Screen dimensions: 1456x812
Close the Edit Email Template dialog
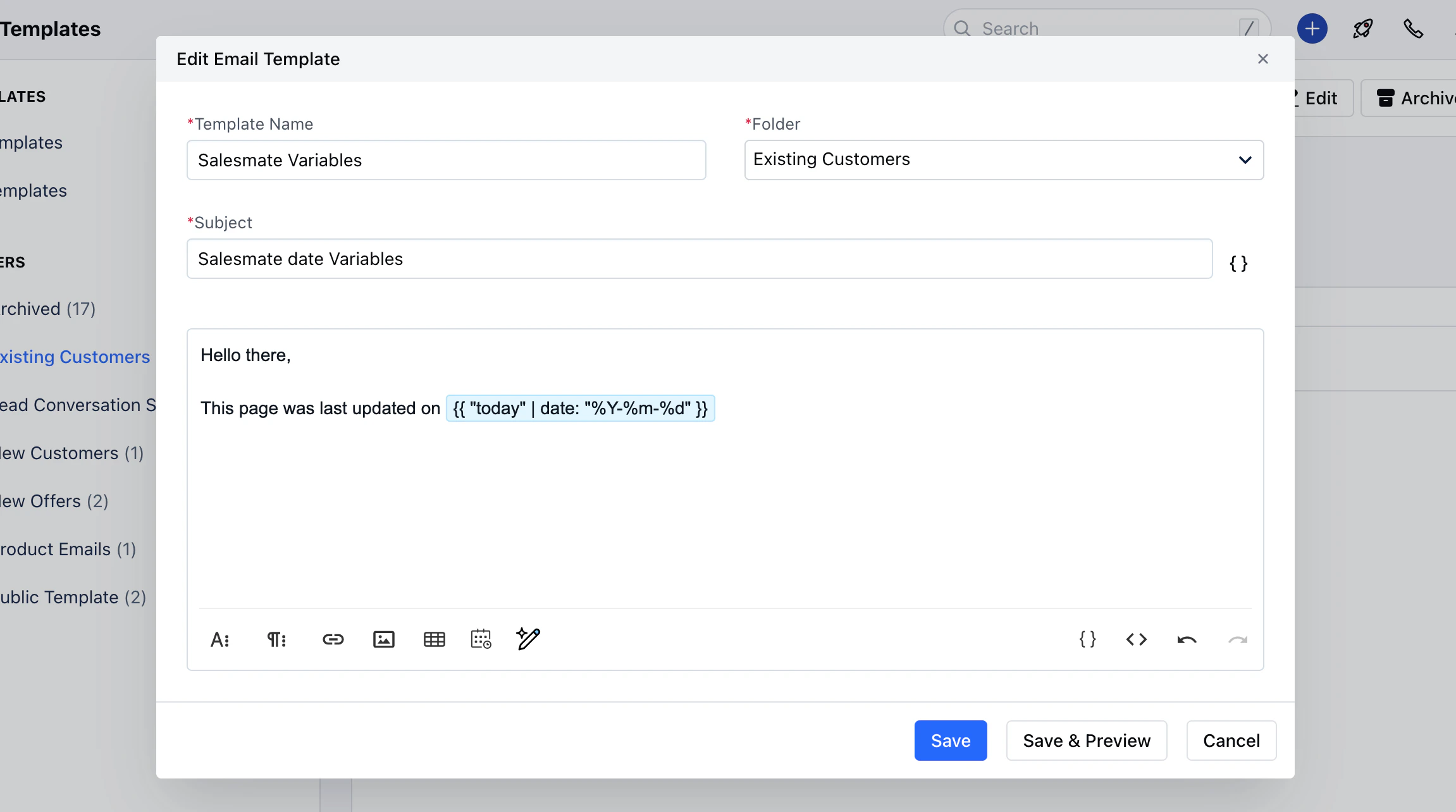pyautogui.click(x=1263, y=59)
